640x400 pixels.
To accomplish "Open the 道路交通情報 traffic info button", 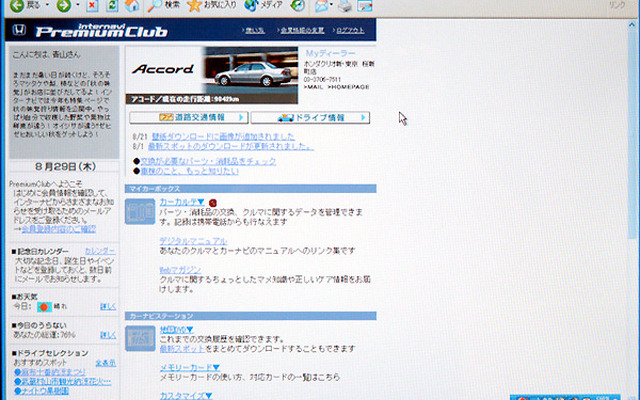I will click(189, 118).
